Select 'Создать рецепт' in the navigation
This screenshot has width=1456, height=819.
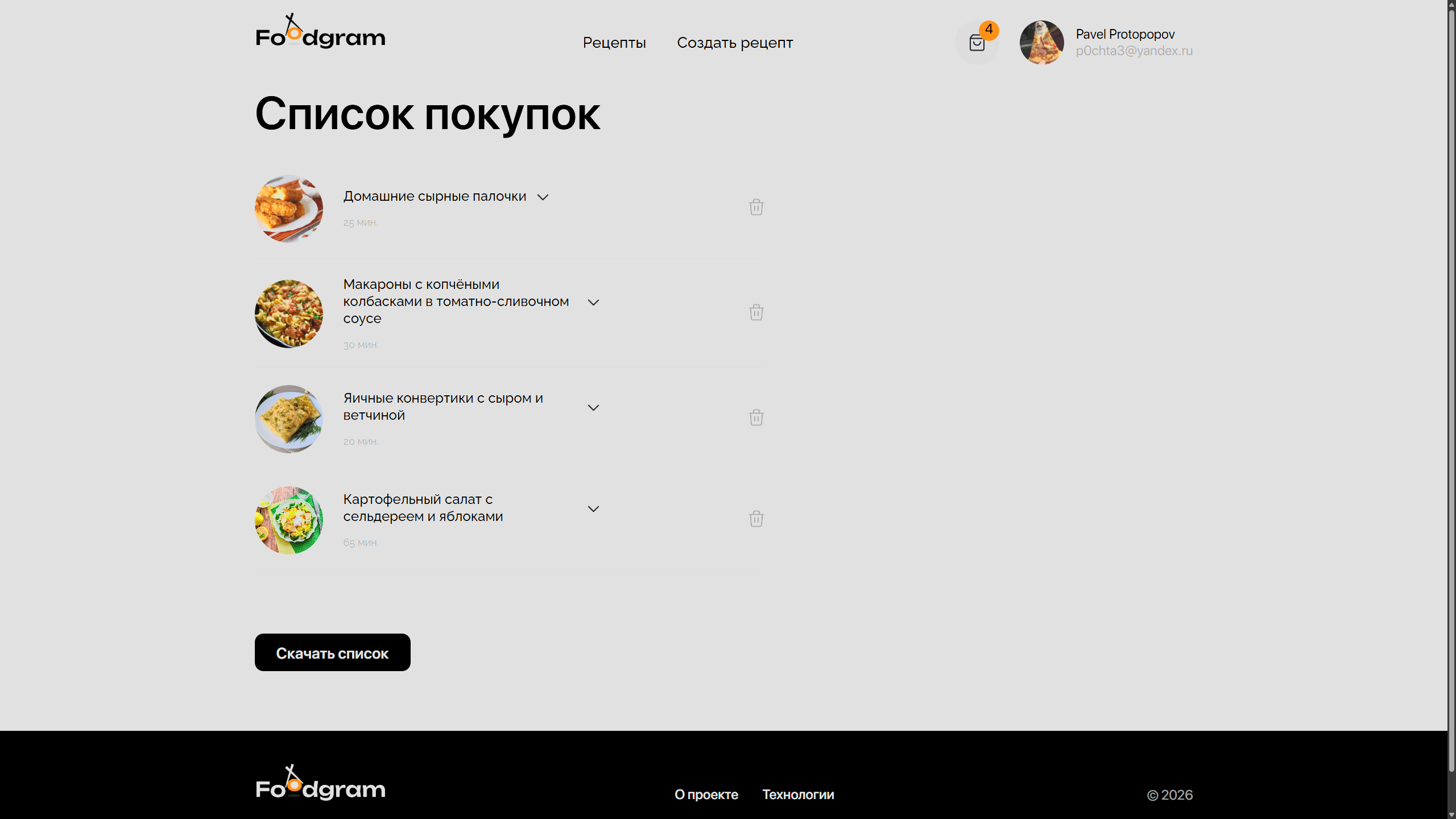pos(735,43)
